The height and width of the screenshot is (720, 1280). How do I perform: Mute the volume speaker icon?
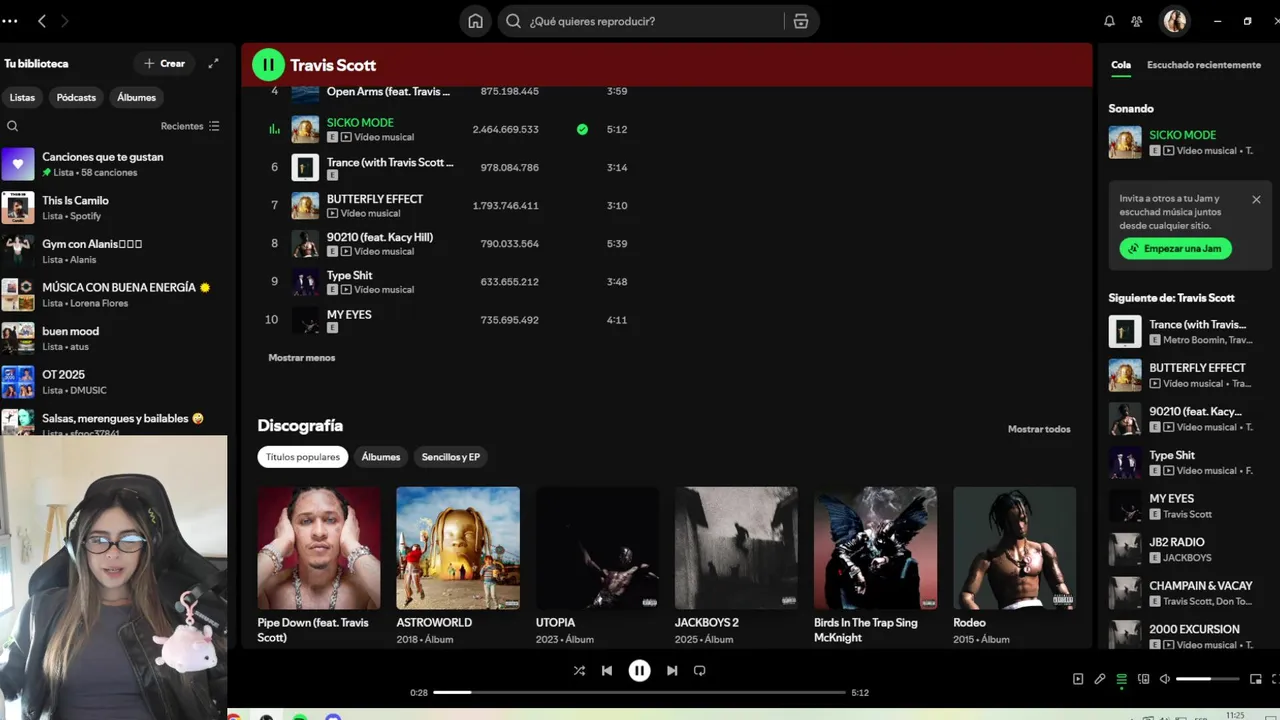pos(1165,679)
